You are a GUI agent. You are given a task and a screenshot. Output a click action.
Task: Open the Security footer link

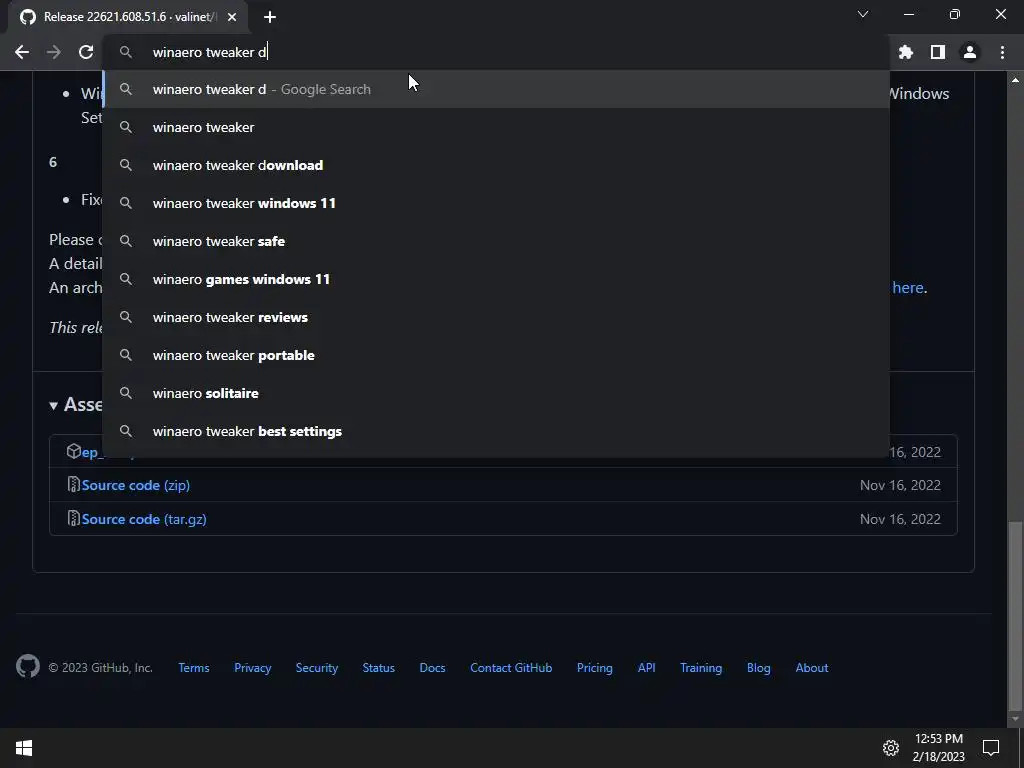317,668
